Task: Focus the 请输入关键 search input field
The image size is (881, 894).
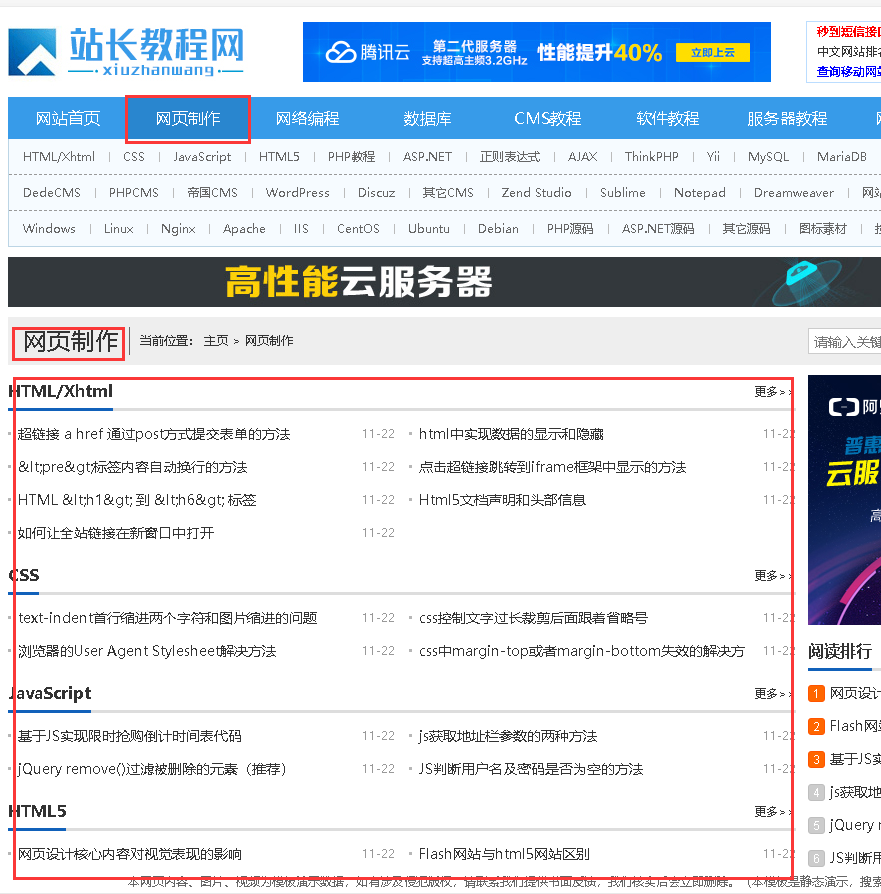Action: (845, 342)
